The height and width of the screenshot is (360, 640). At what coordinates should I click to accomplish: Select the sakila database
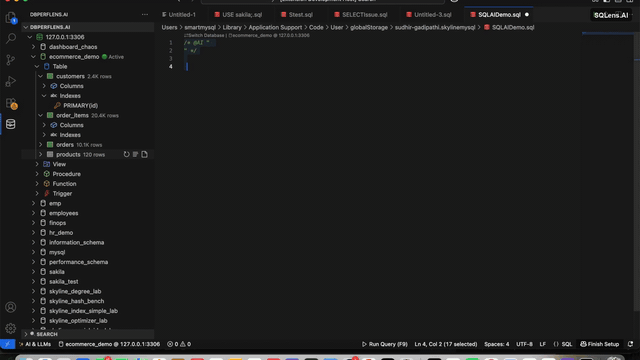(x=57, y=272)
